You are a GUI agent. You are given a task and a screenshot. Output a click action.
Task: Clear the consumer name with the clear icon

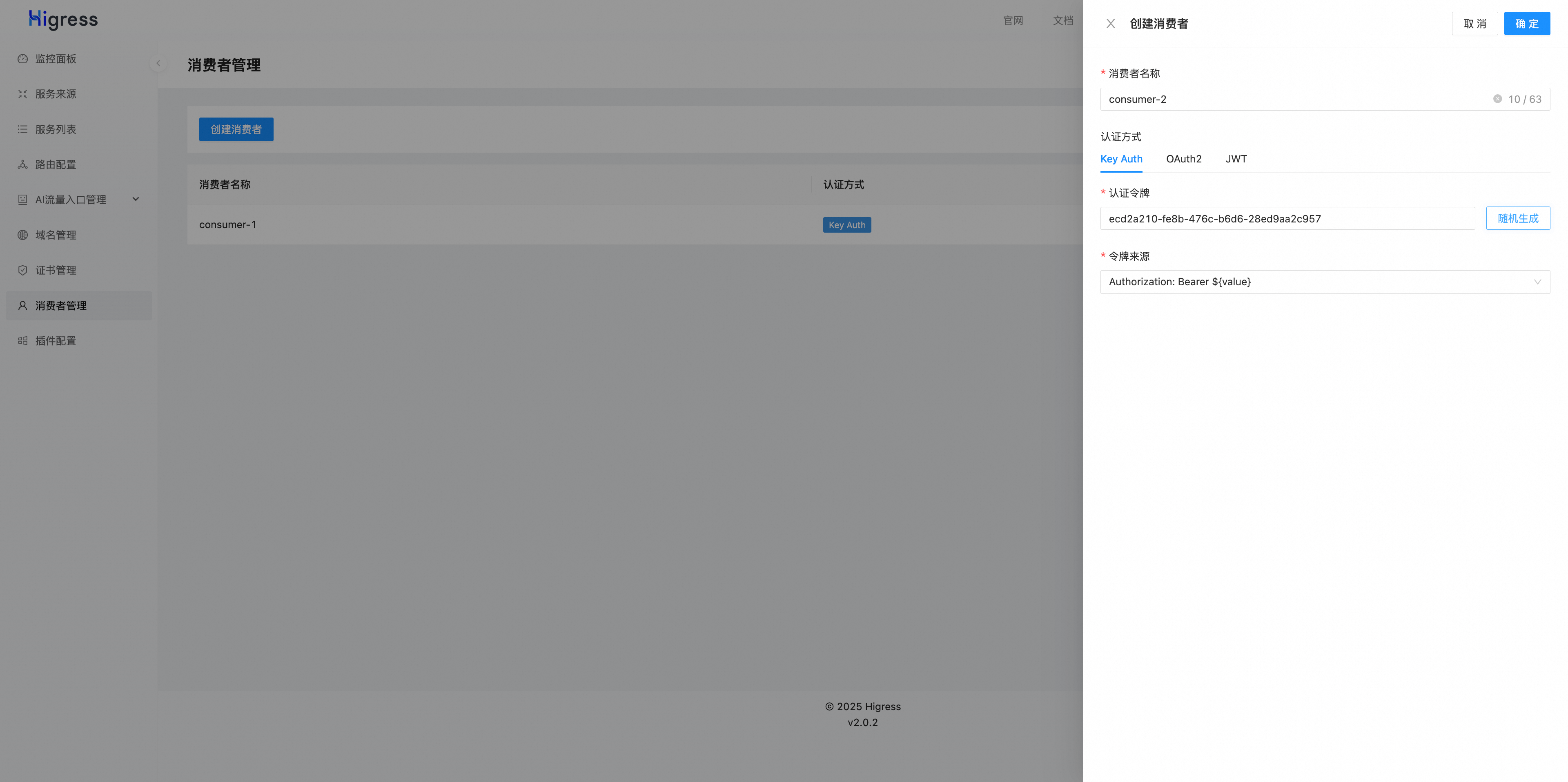point(1497,99)
